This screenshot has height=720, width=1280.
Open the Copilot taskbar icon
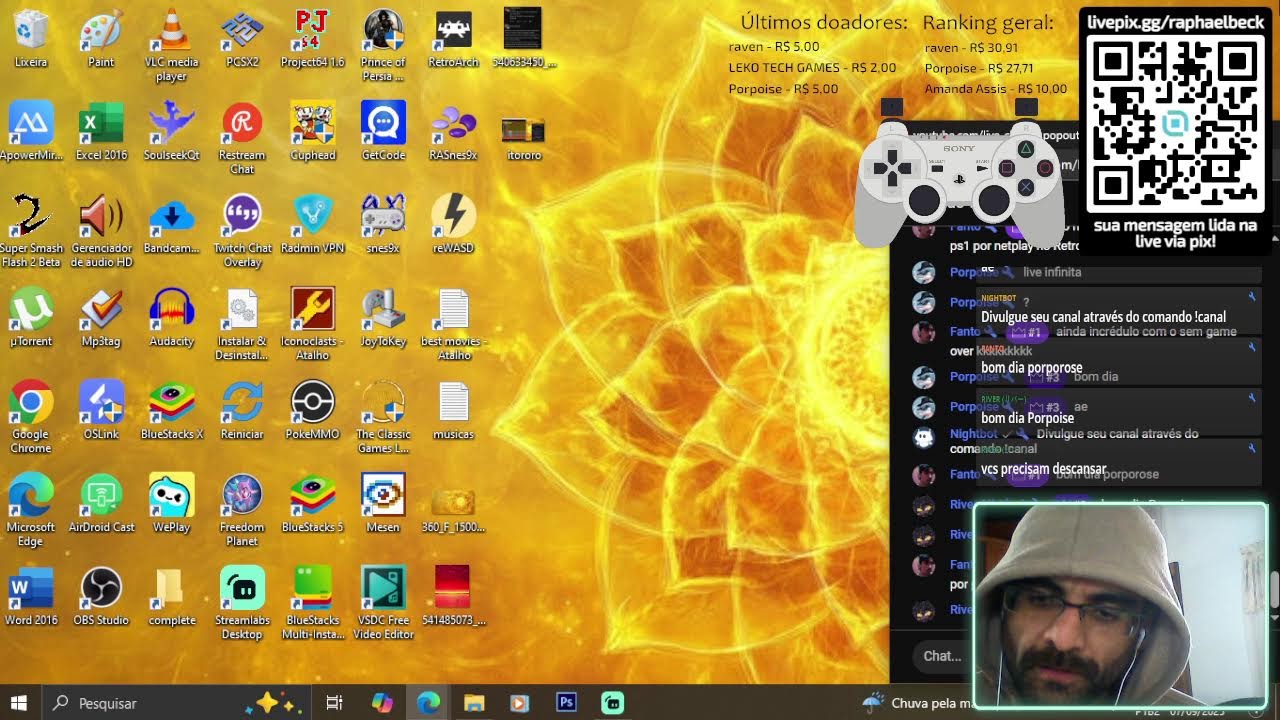point(382,703)
